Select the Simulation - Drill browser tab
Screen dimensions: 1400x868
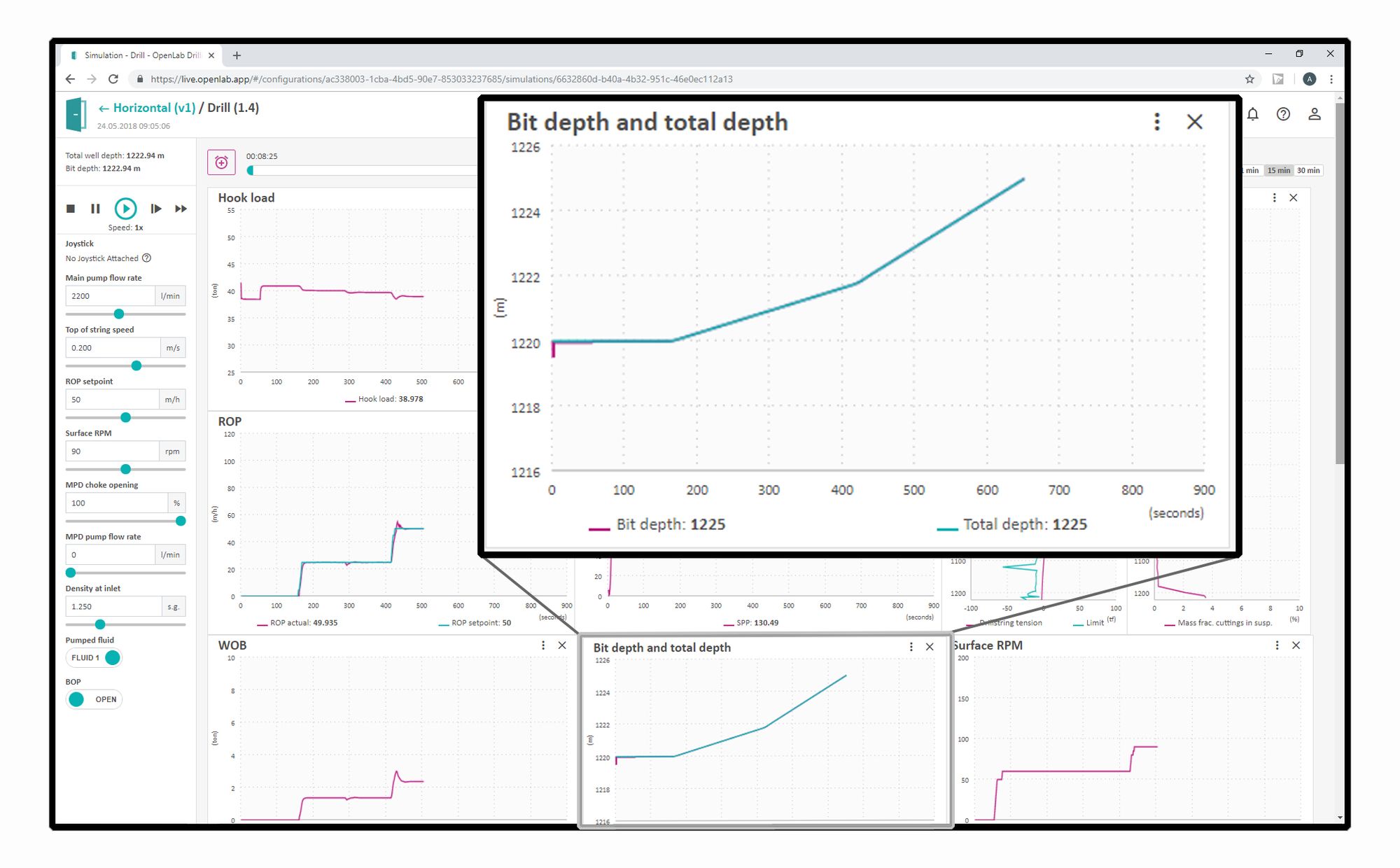140,55
